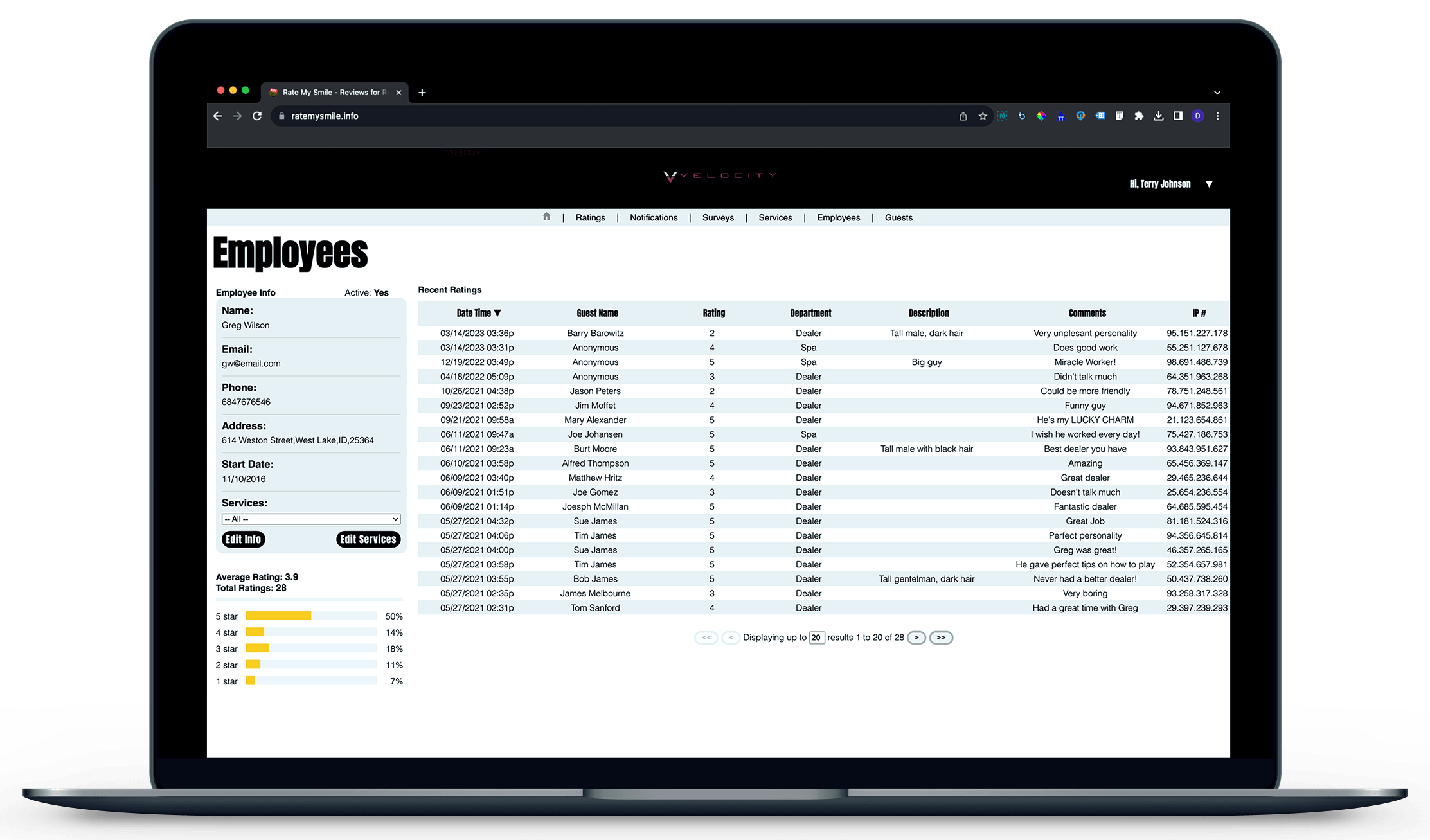Click the browser back arrow
Screen dimensions: 1430x840
(x=217, y=116)
